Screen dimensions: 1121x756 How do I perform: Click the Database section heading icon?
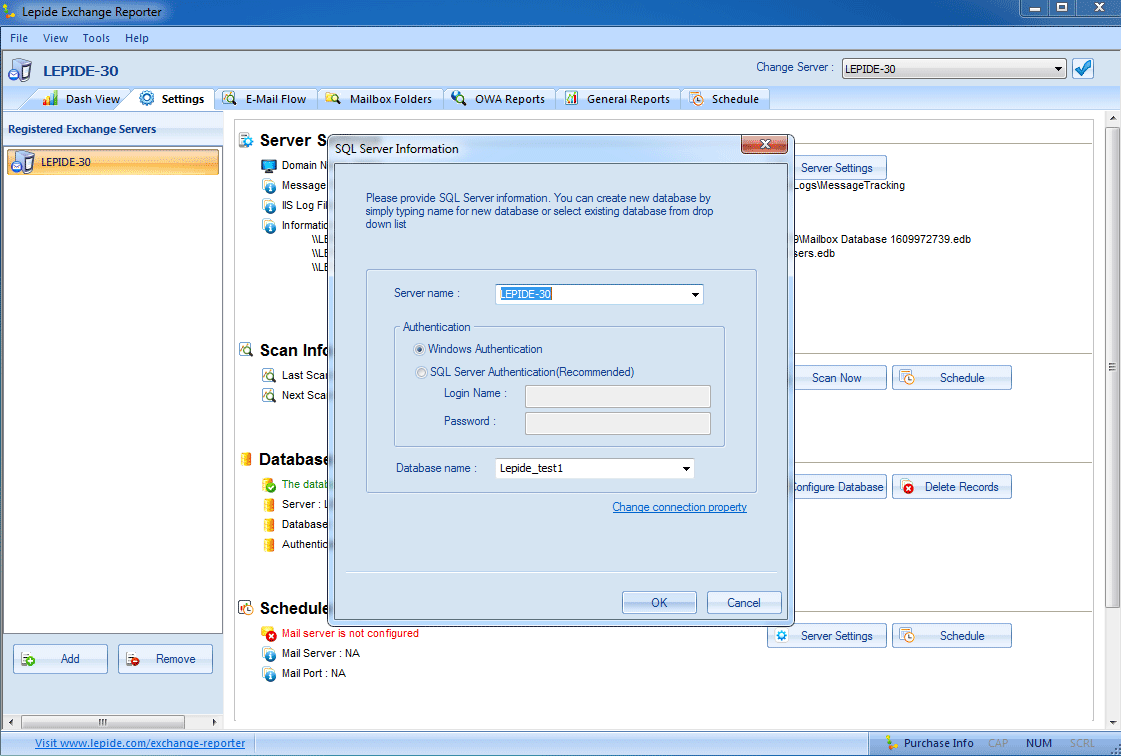[246, 459]
